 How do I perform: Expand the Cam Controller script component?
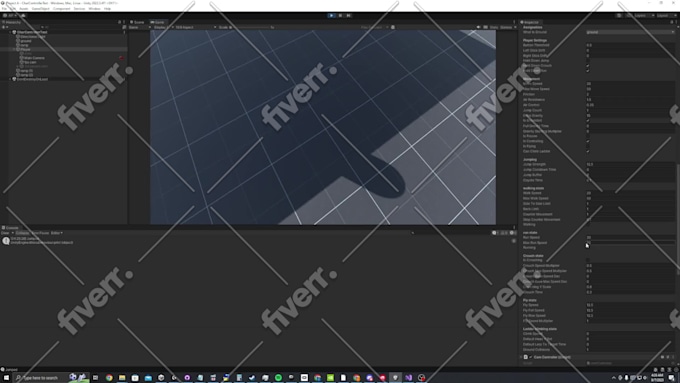(521, 357)
